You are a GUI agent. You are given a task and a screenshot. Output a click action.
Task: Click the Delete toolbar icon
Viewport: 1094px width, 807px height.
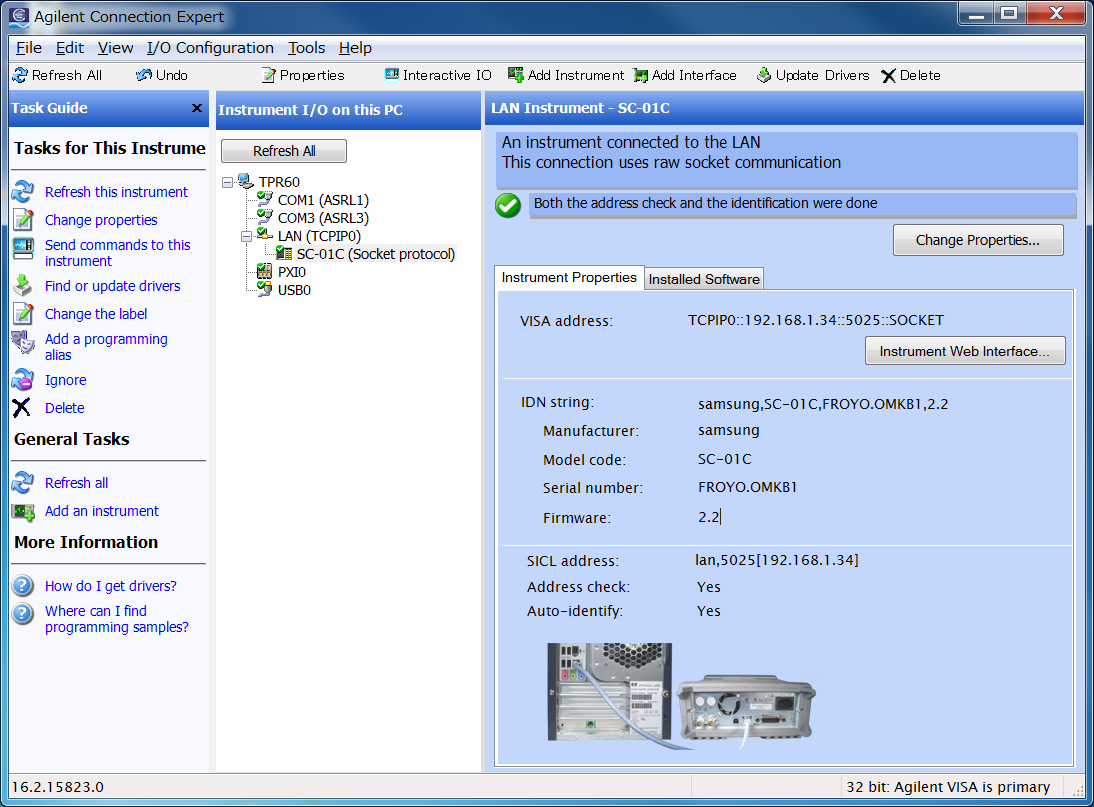(888, 76)
